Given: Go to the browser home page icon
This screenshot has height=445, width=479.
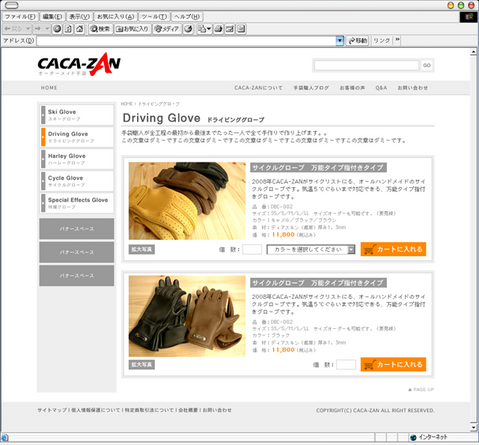Looking at the screenshot, I should 79,29.
